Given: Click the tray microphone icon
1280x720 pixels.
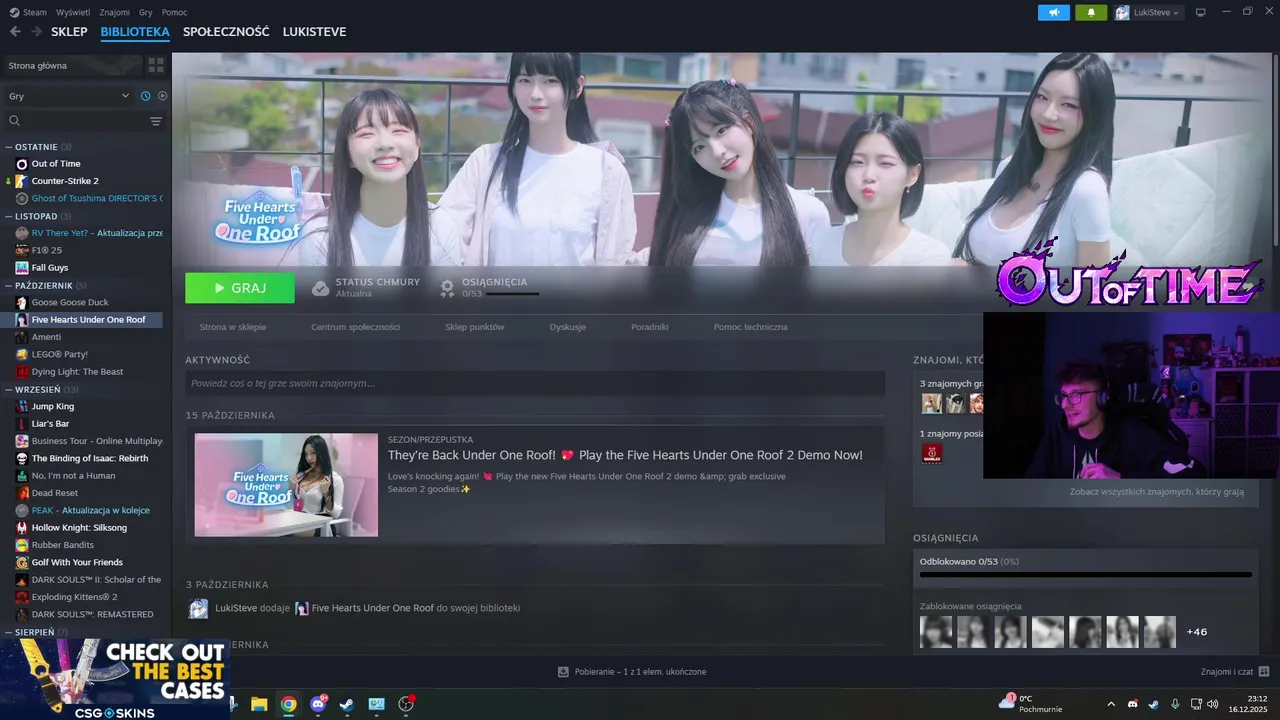Looking at the screenshot, I should (x=1175, y=704).
